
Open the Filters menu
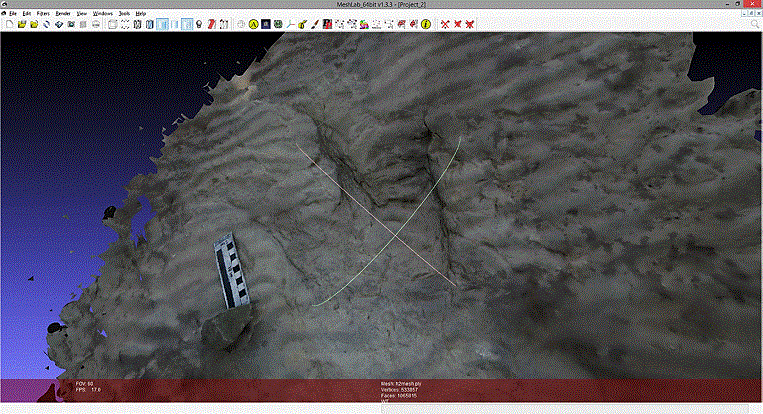coord(43,13)
